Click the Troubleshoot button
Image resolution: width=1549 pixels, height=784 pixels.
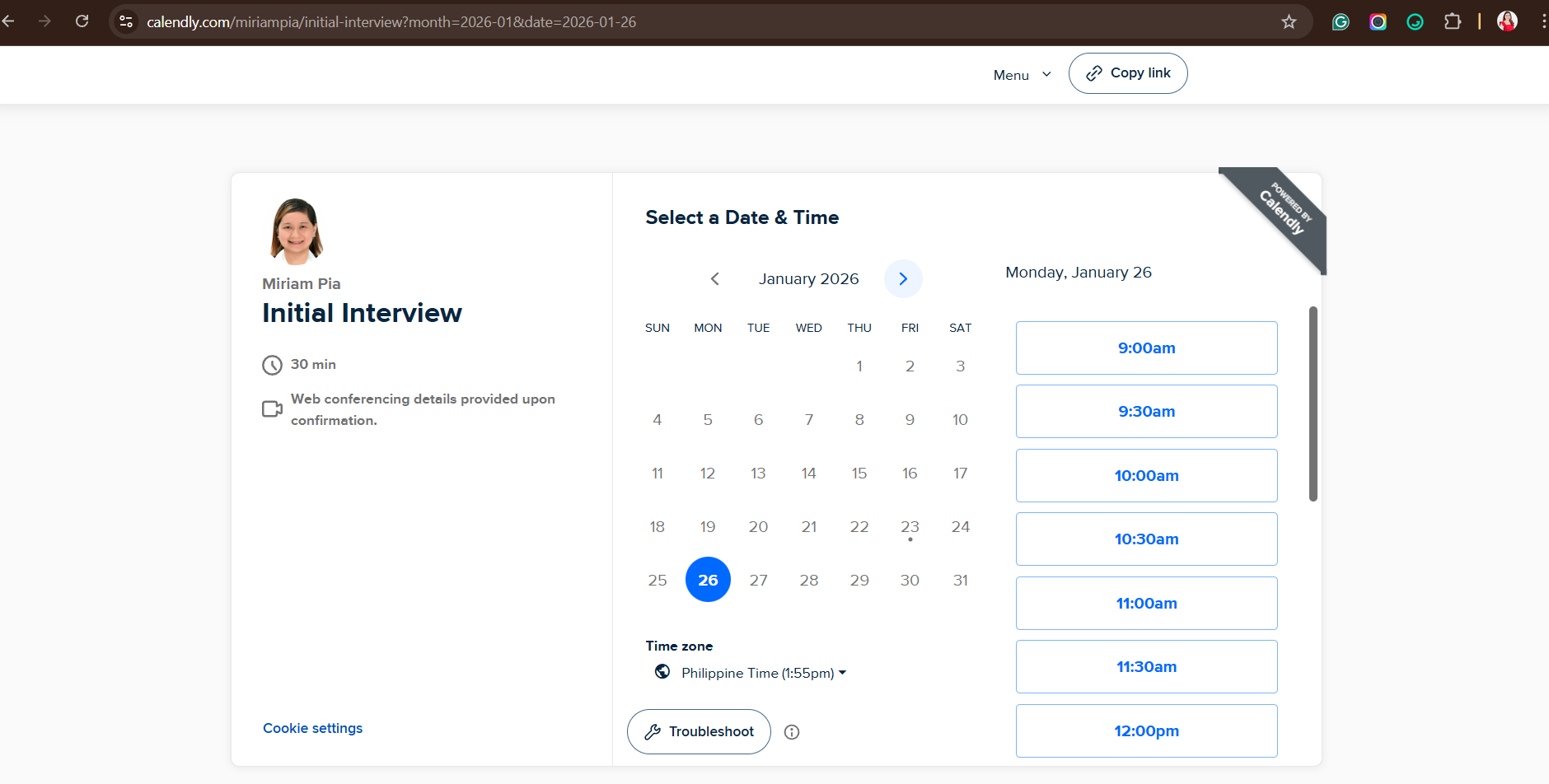699,731
